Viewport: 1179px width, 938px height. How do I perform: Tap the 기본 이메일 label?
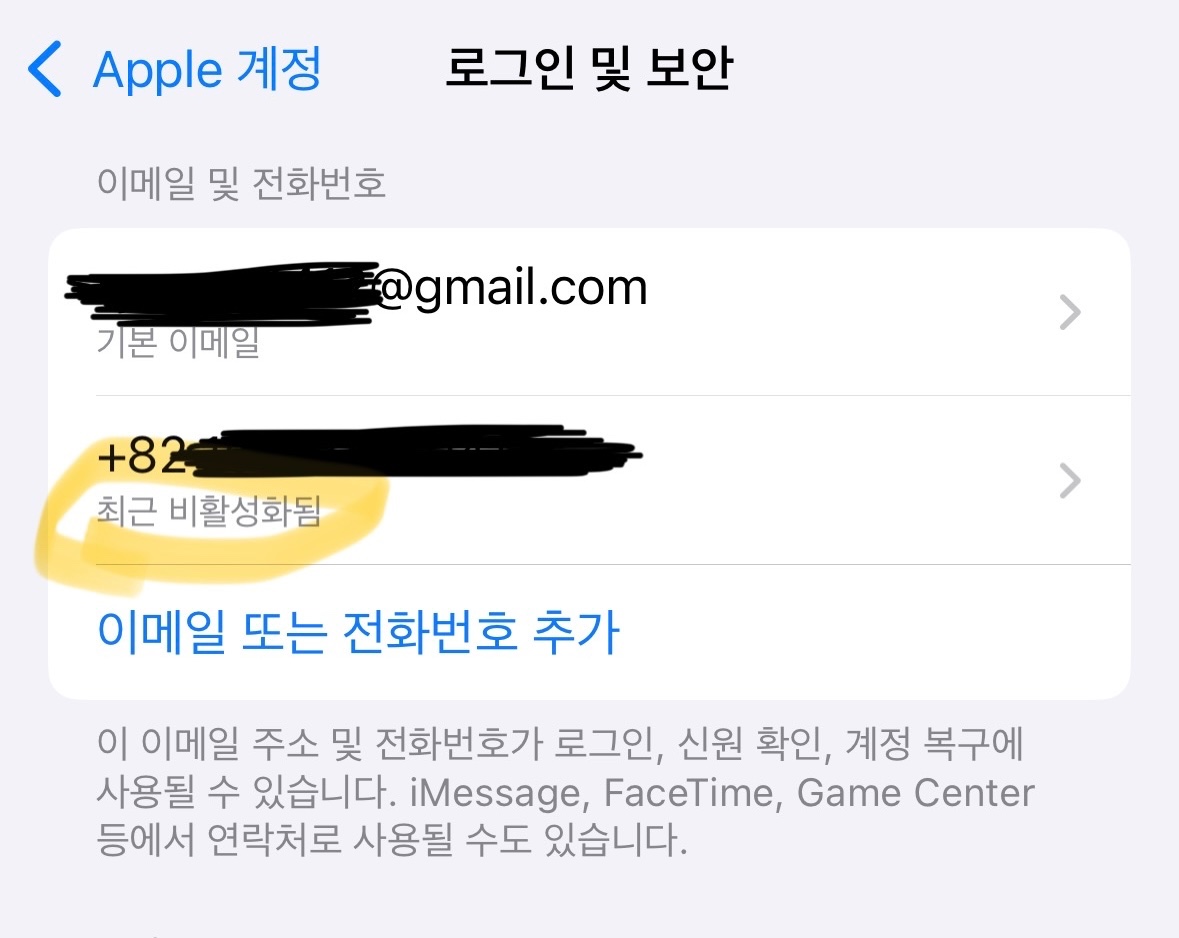pos(178,342)
